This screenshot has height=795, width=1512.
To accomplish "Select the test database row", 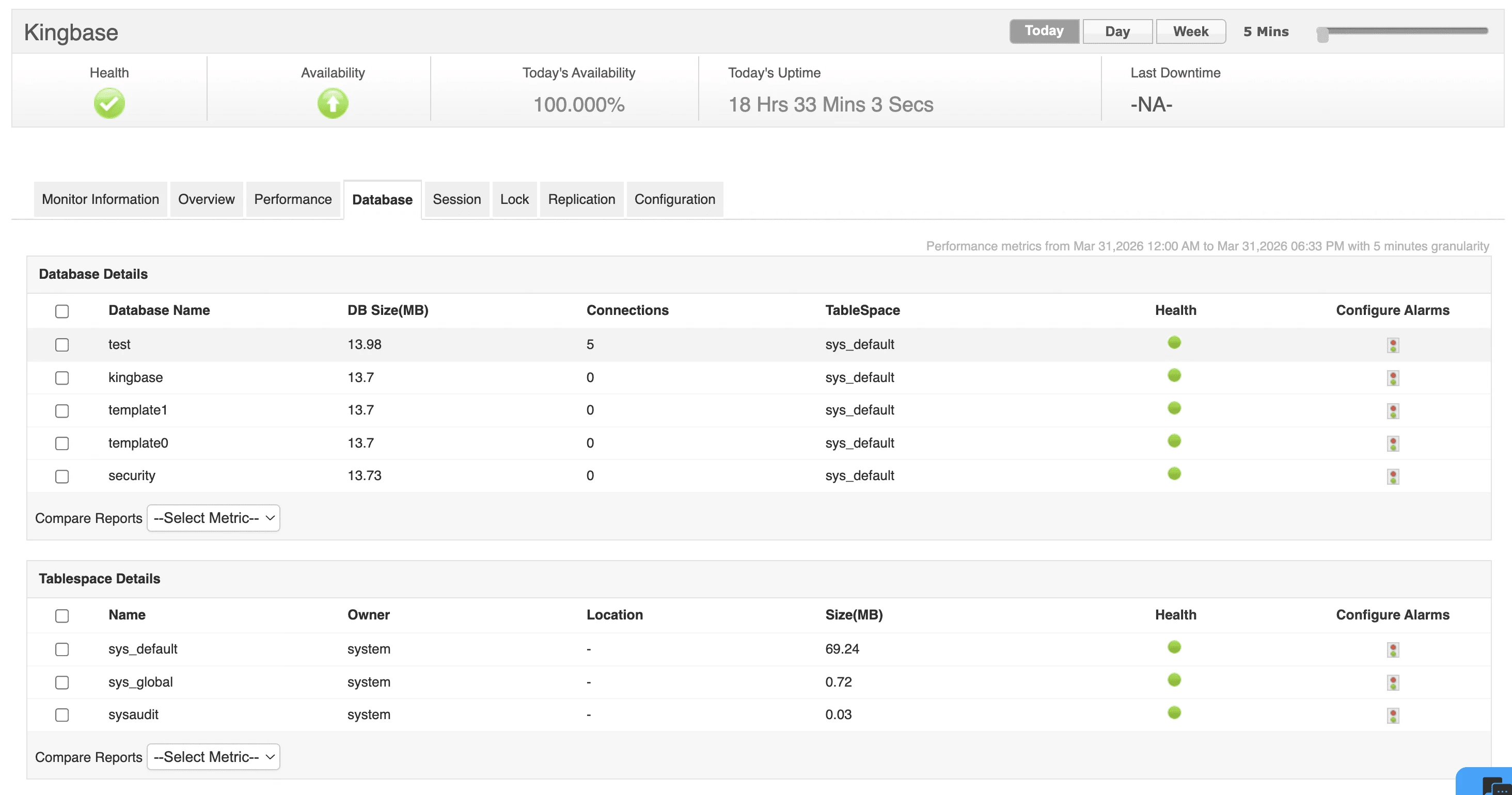I will point(61,345).
